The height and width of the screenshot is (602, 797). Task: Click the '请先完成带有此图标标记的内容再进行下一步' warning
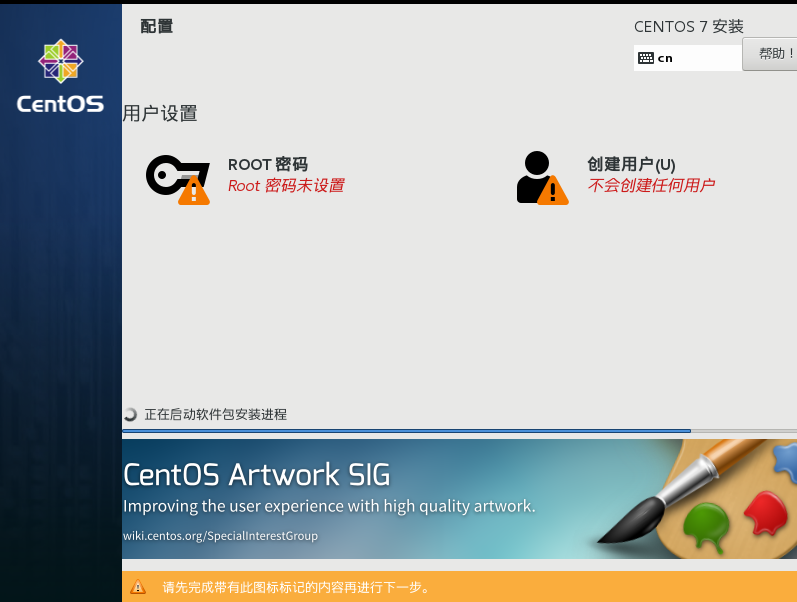[x=296, y=587]
